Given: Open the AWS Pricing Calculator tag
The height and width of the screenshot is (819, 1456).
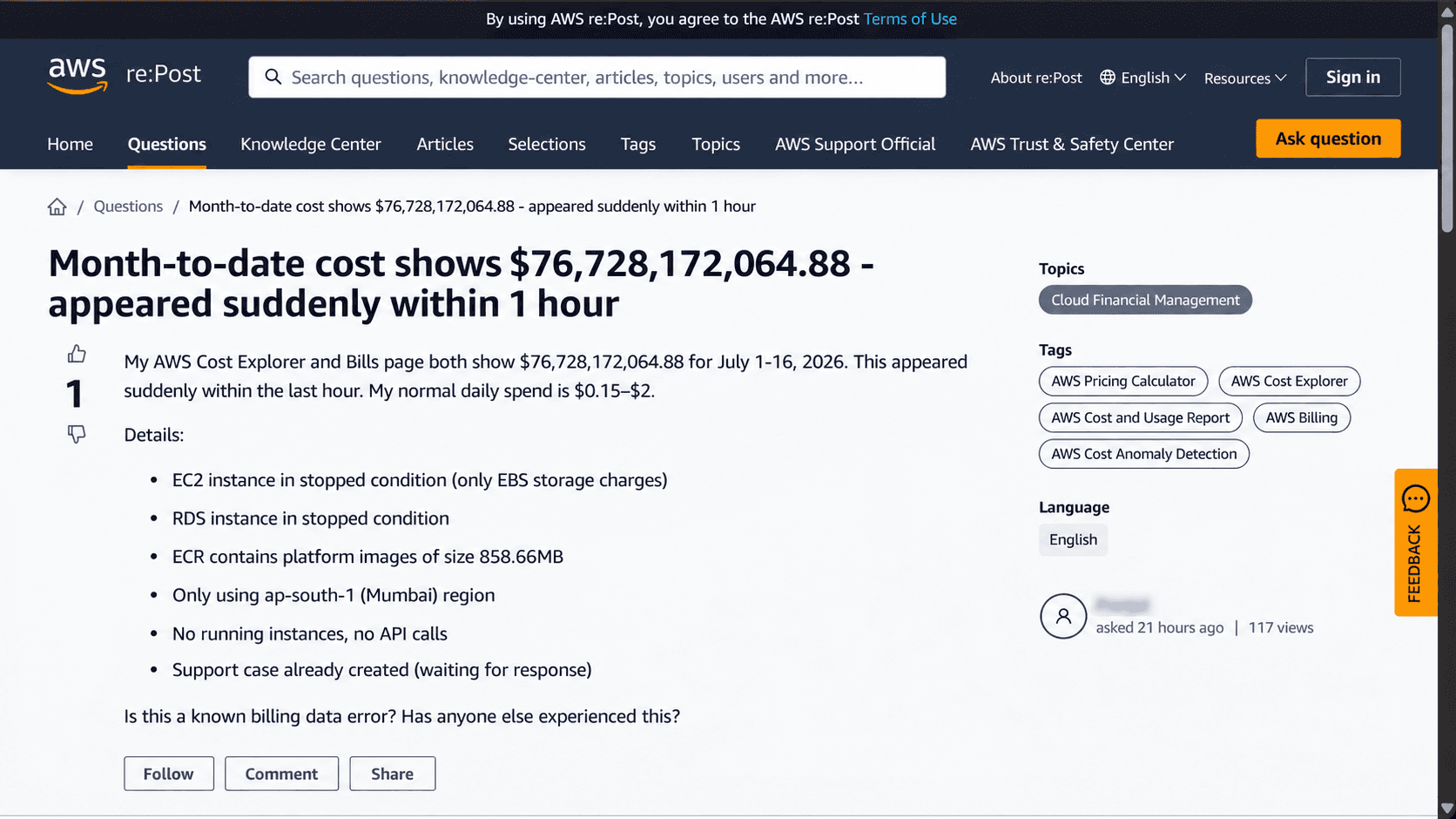Looking at the screenshot, I should click(1122, 381).
